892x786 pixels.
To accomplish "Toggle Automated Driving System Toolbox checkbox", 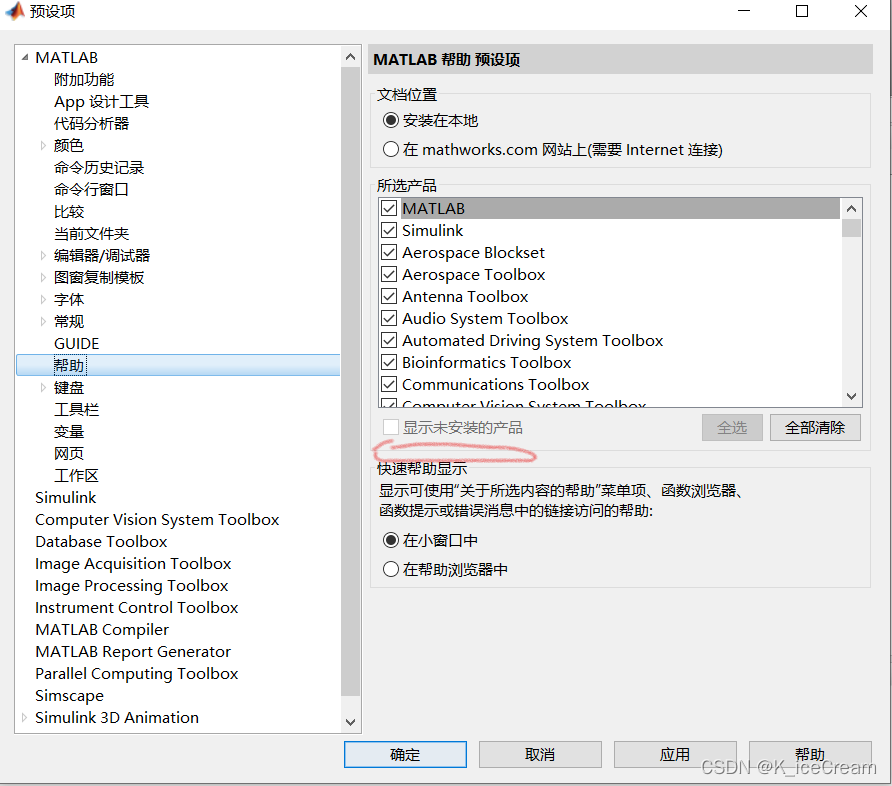I will (389, 341).
